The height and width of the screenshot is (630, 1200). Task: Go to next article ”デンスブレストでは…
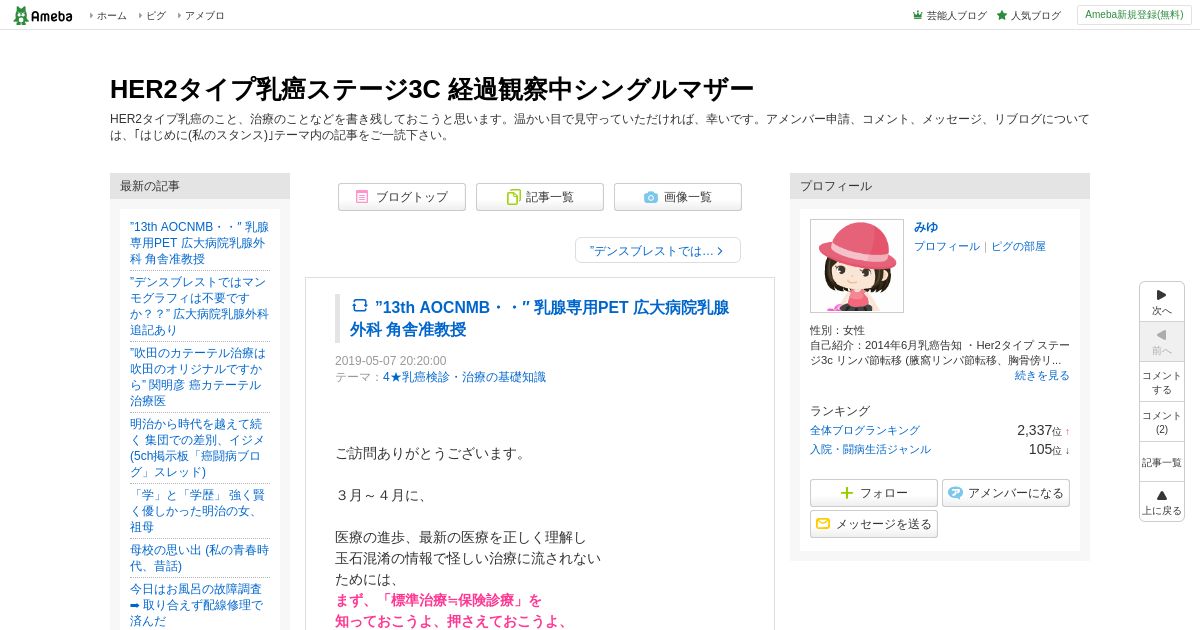tap(657, 250)
